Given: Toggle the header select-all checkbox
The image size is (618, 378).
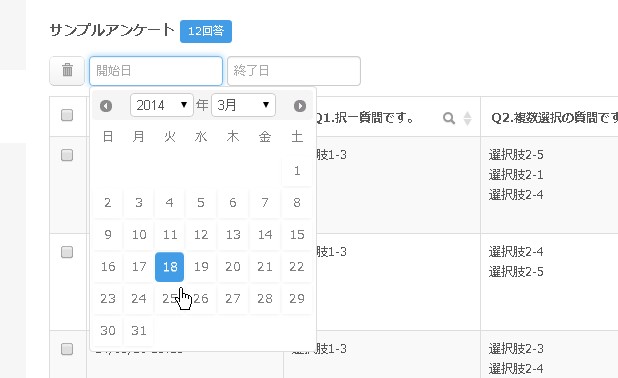Looking at the screenshot, I should coord(67,115).
